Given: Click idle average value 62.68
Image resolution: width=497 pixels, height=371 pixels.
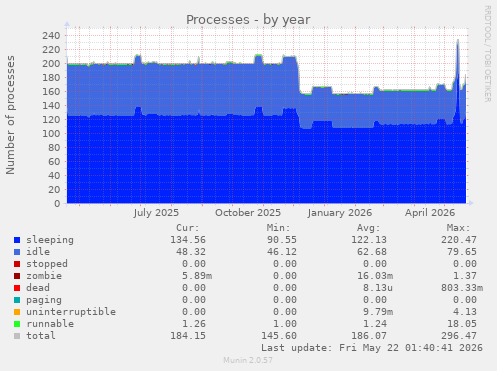Looking at the screenshot, I should (372, 252).
